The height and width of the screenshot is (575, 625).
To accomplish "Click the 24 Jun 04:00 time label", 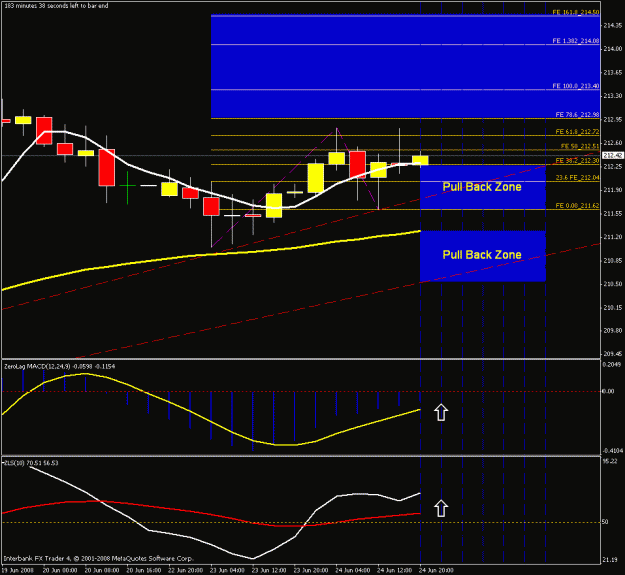I will pyautogui.click(x=352, y=571).
